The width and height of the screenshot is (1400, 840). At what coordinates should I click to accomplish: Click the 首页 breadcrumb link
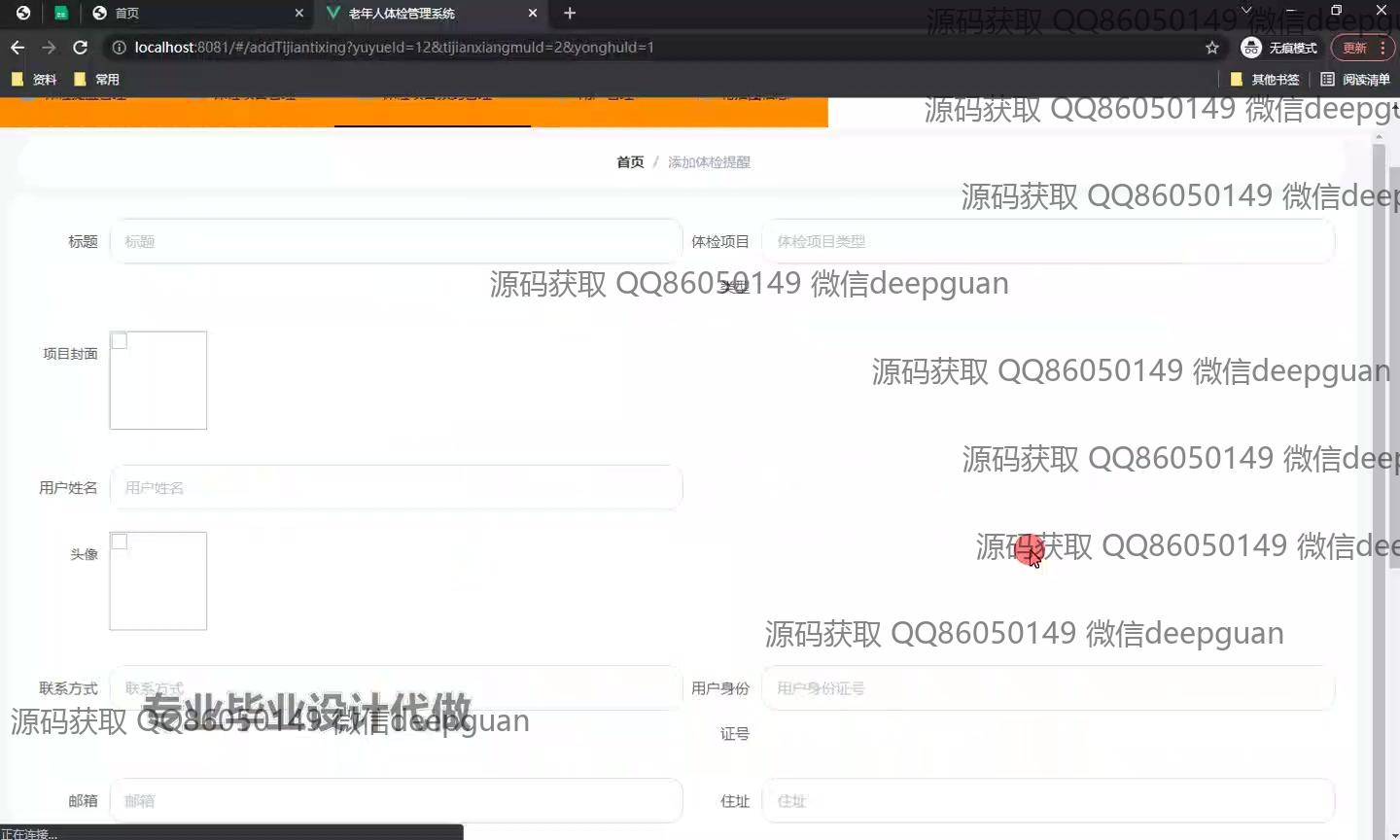coord(630,162)
